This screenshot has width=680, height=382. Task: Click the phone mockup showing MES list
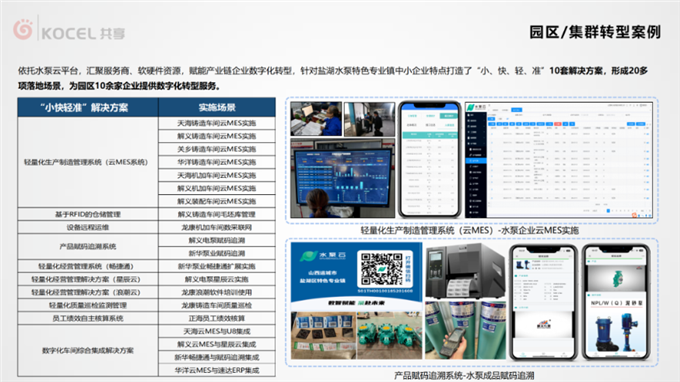click(x=429, y=159)
